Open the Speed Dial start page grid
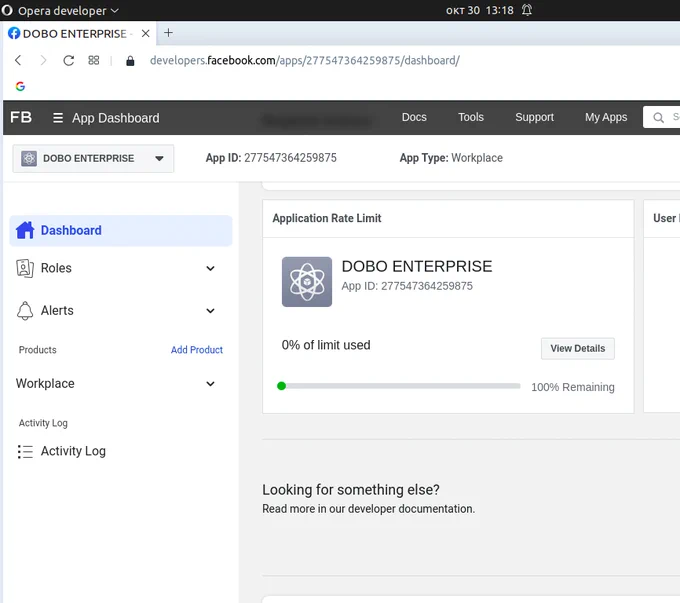Screen dimensions: 680x603 point(94,60)
